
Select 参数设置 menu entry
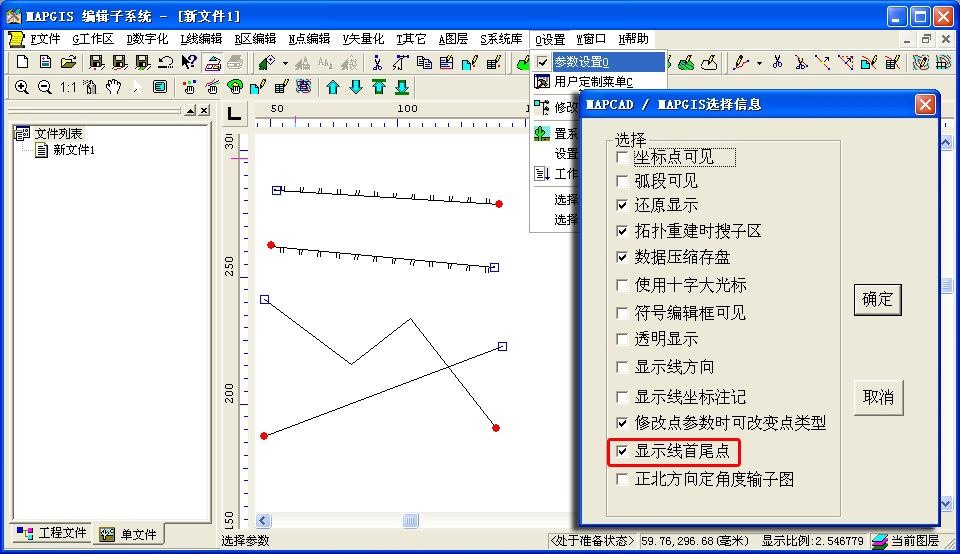coord(599,62)
